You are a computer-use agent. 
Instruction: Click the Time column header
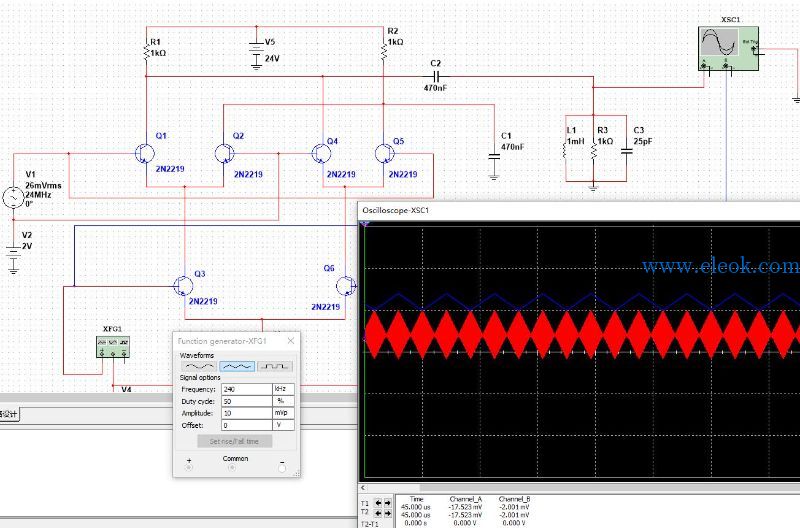pyautogui.click(x=416, y=499)
